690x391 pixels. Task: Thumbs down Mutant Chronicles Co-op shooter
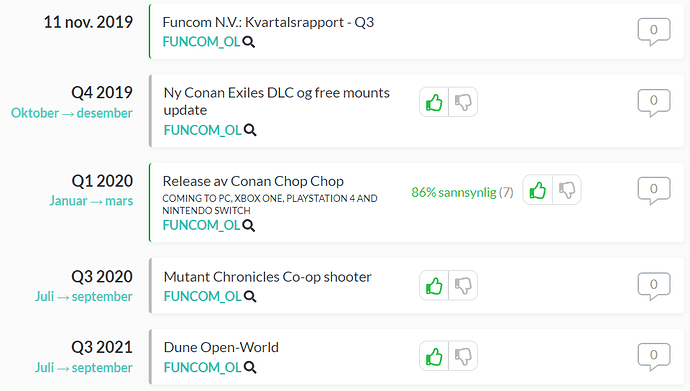463,285
